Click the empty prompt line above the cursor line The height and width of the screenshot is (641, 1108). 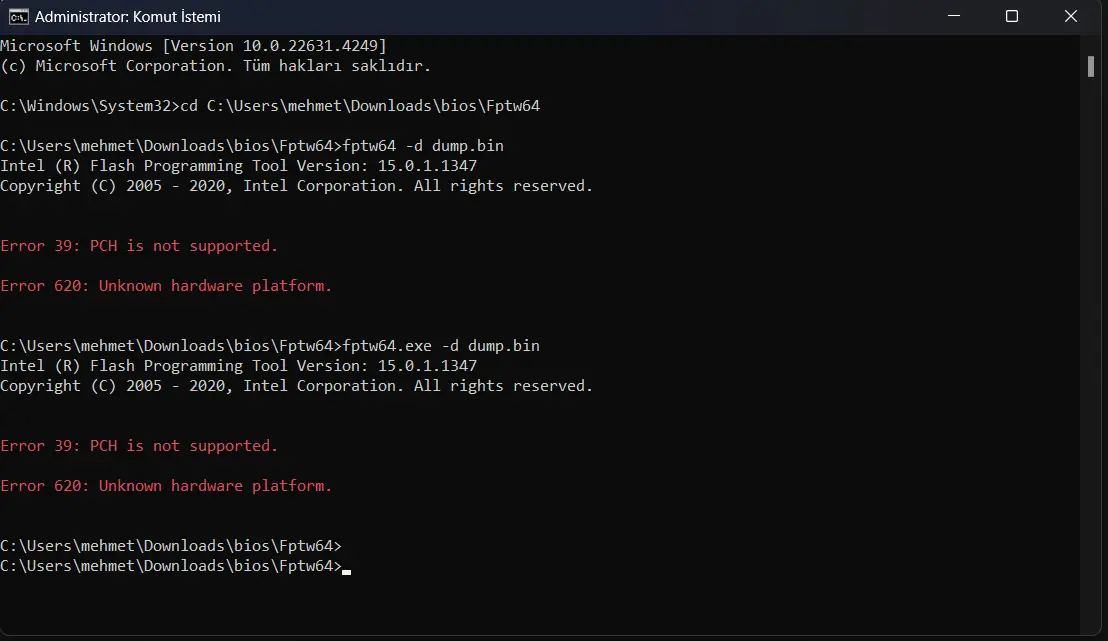171,546
